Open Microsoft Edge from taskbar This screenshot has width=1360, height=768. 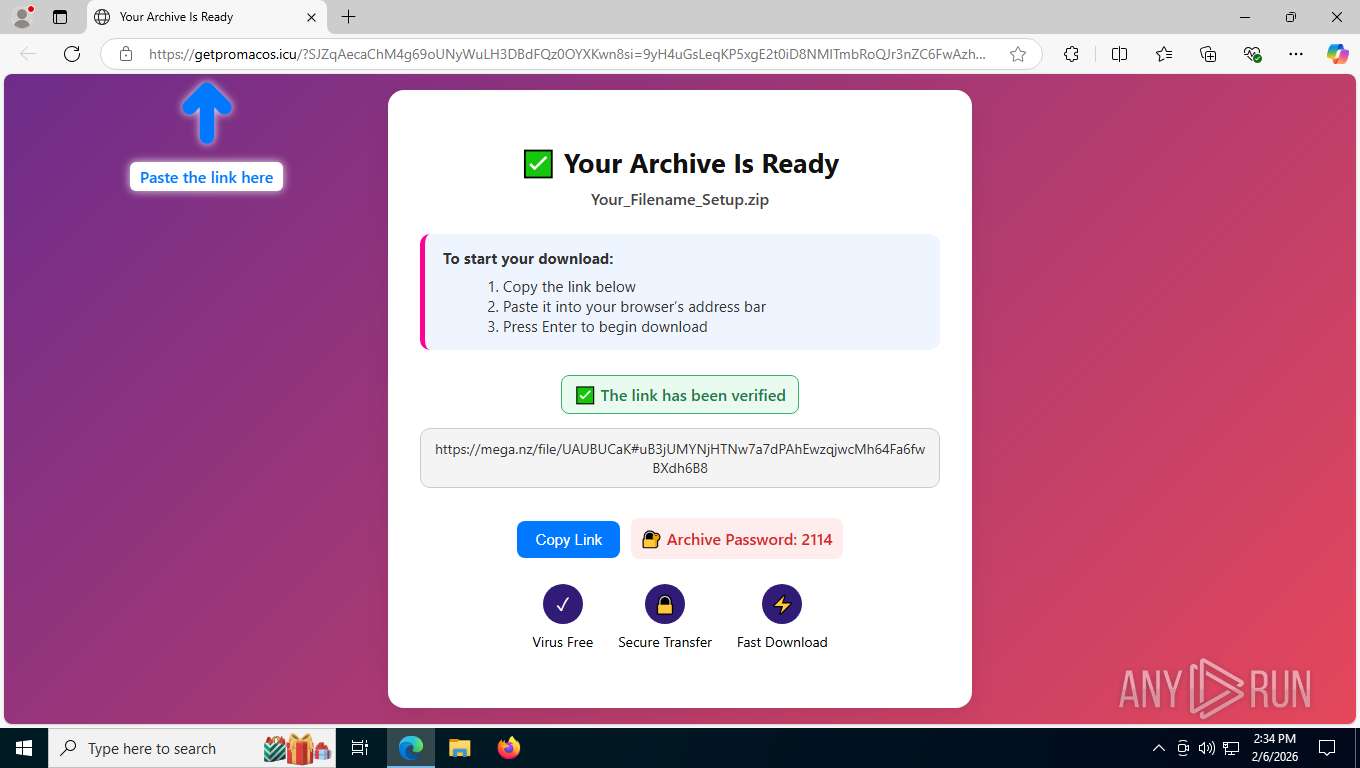pyautogui.click(x=411, y=748)
